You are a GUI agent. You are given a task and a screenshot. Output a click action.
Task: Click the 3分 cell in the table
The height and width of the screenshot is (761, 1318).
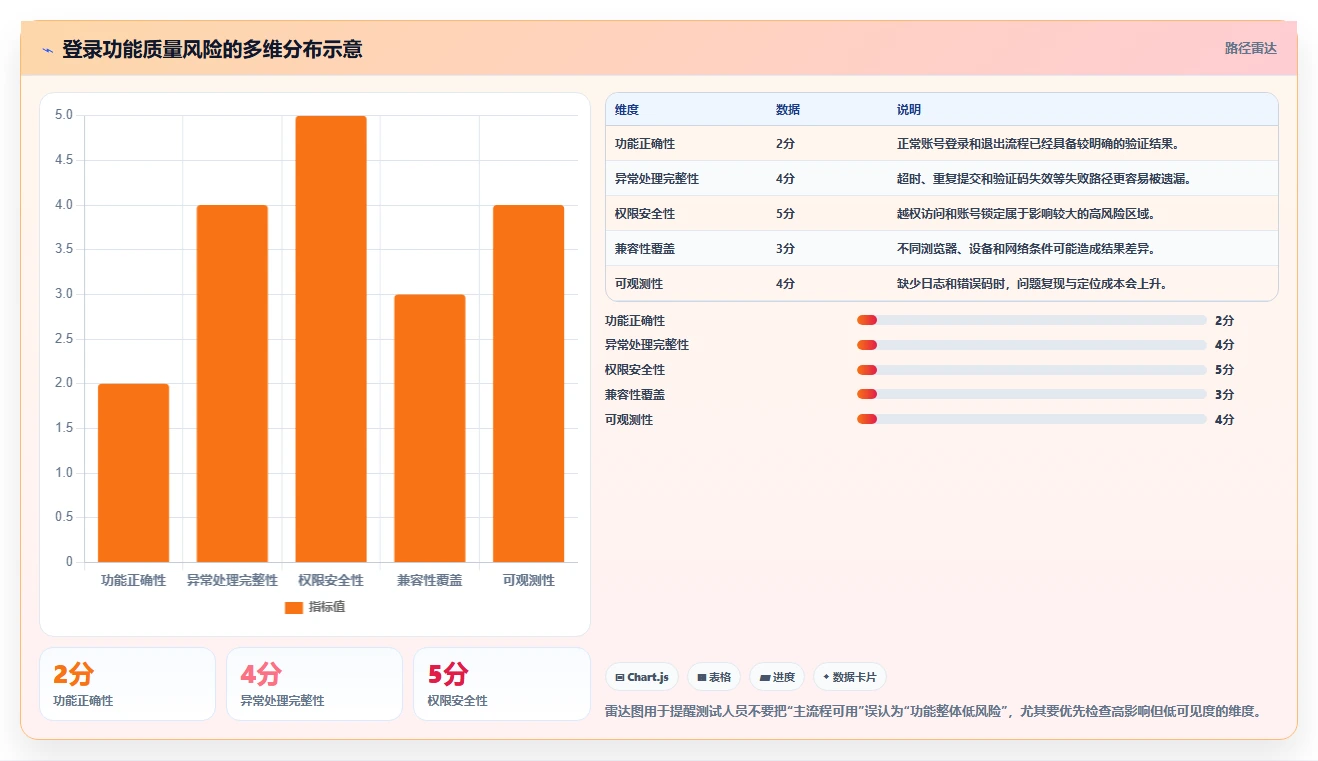click(785, 249)
